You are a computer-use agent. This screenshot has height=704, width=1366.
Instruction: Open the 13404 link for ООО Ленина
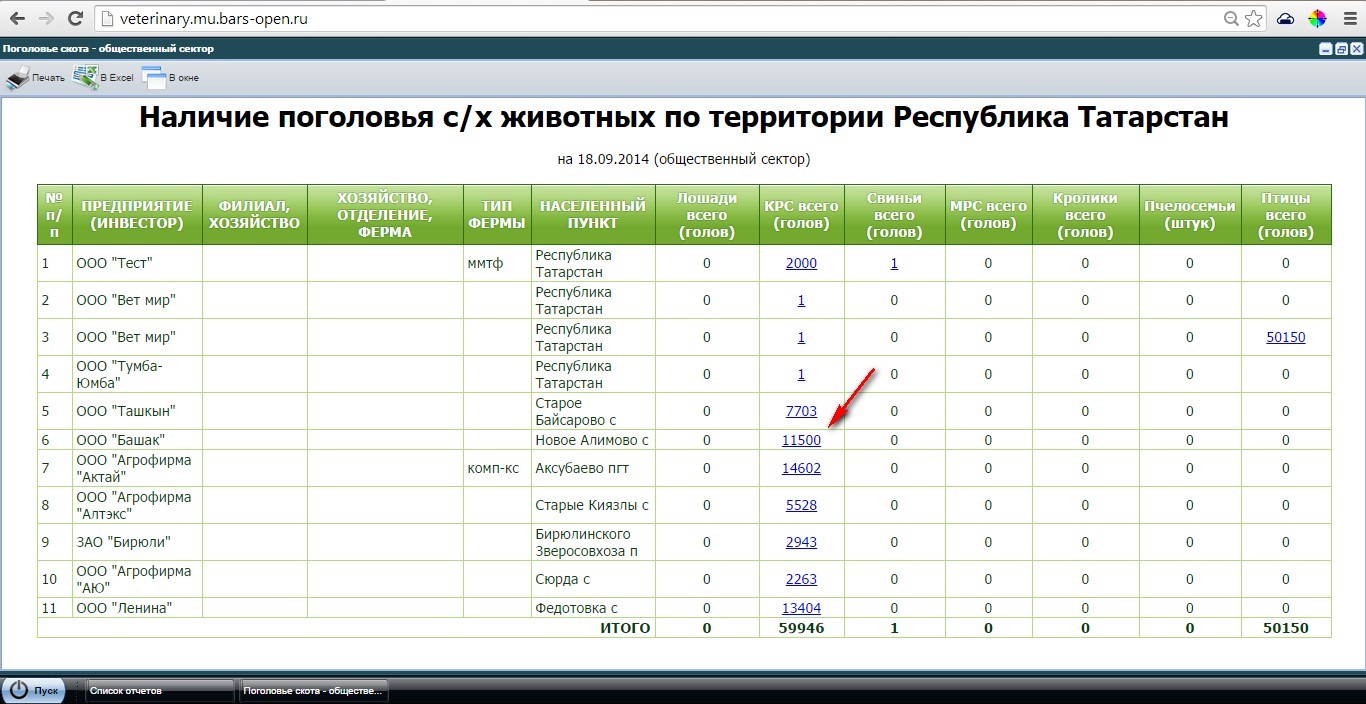click(x=801, y=608)
